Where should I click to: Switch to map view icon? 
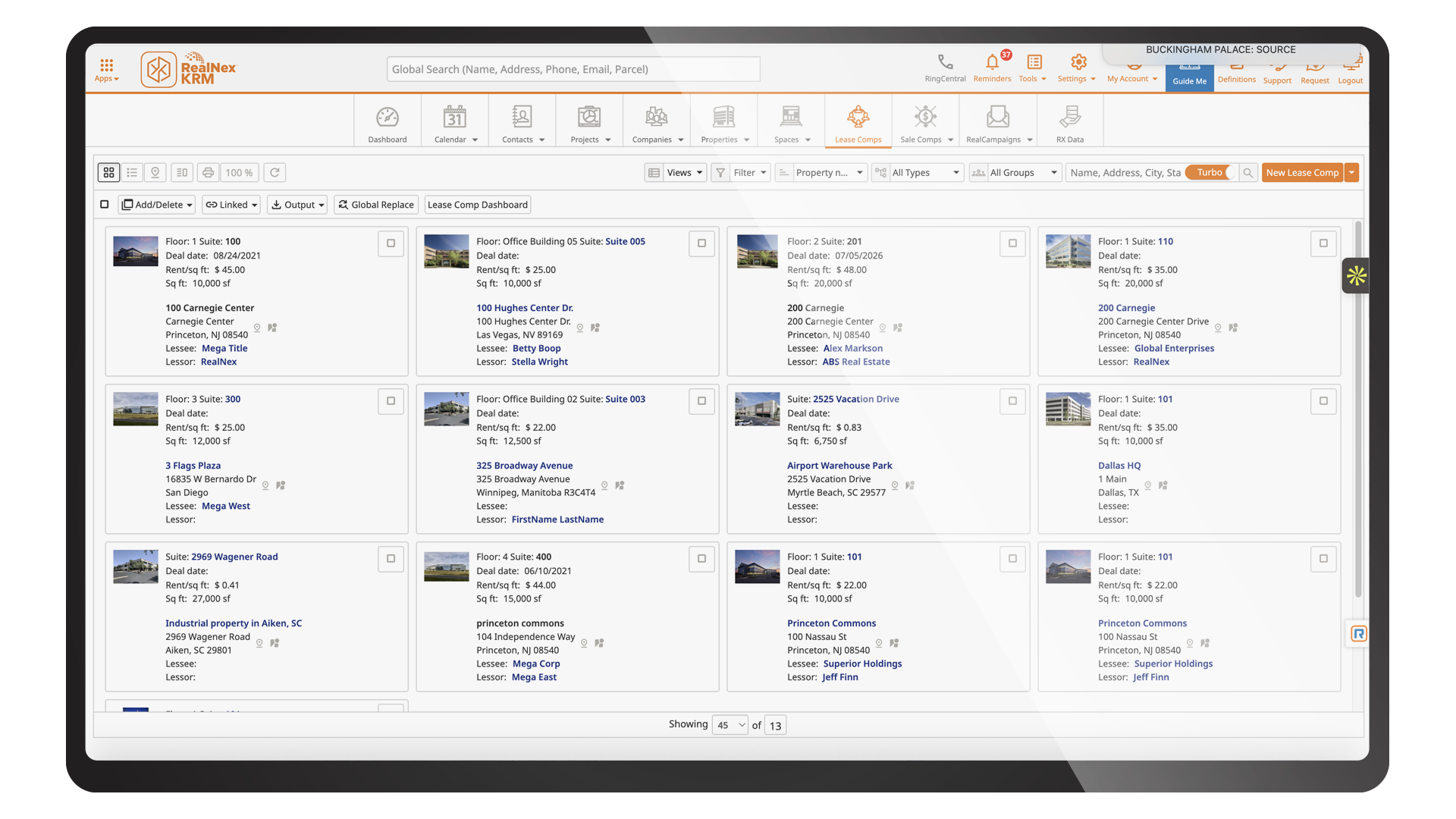[155, 173]
